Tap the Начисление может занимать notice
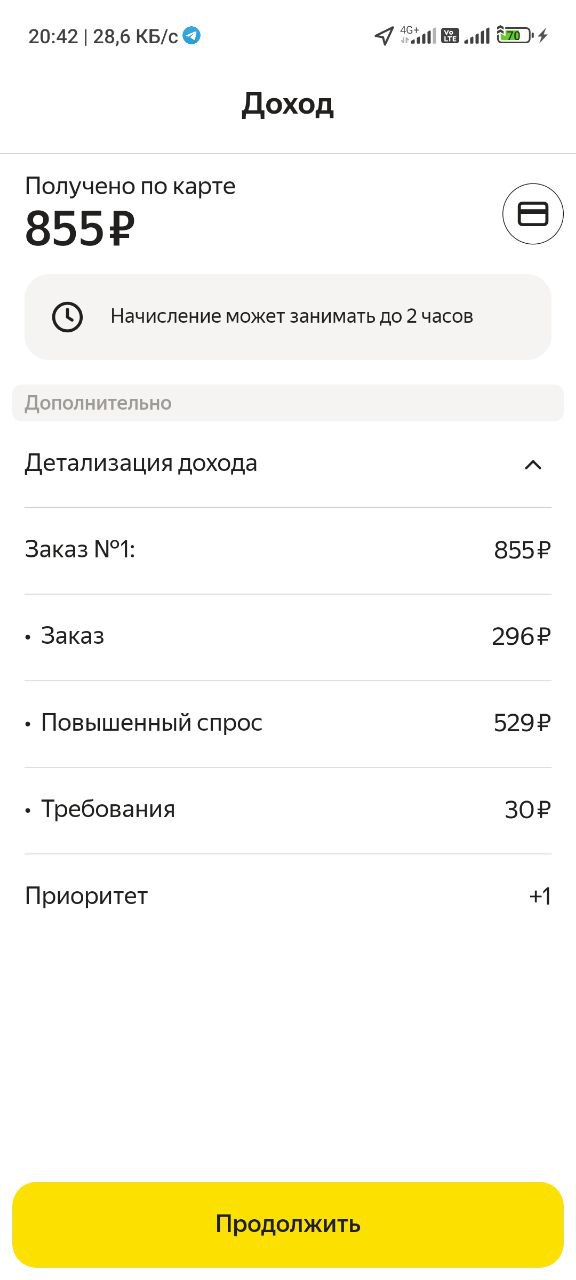This screenshot has width=576, height=1280. click(x=288, y=317)
